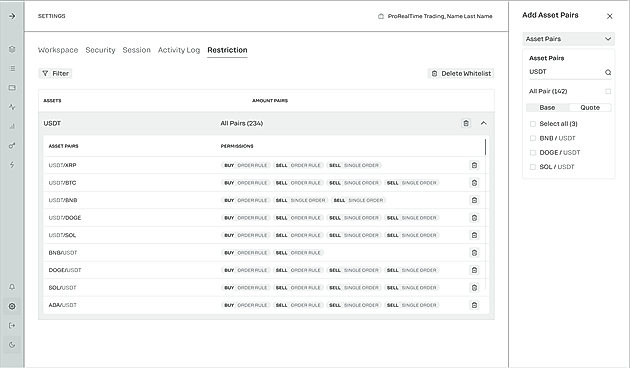Check the DOGE / USDT checkbox
The height and width of the screenshot is (368, 630).
pyautogui.click(x=533, y=153)
